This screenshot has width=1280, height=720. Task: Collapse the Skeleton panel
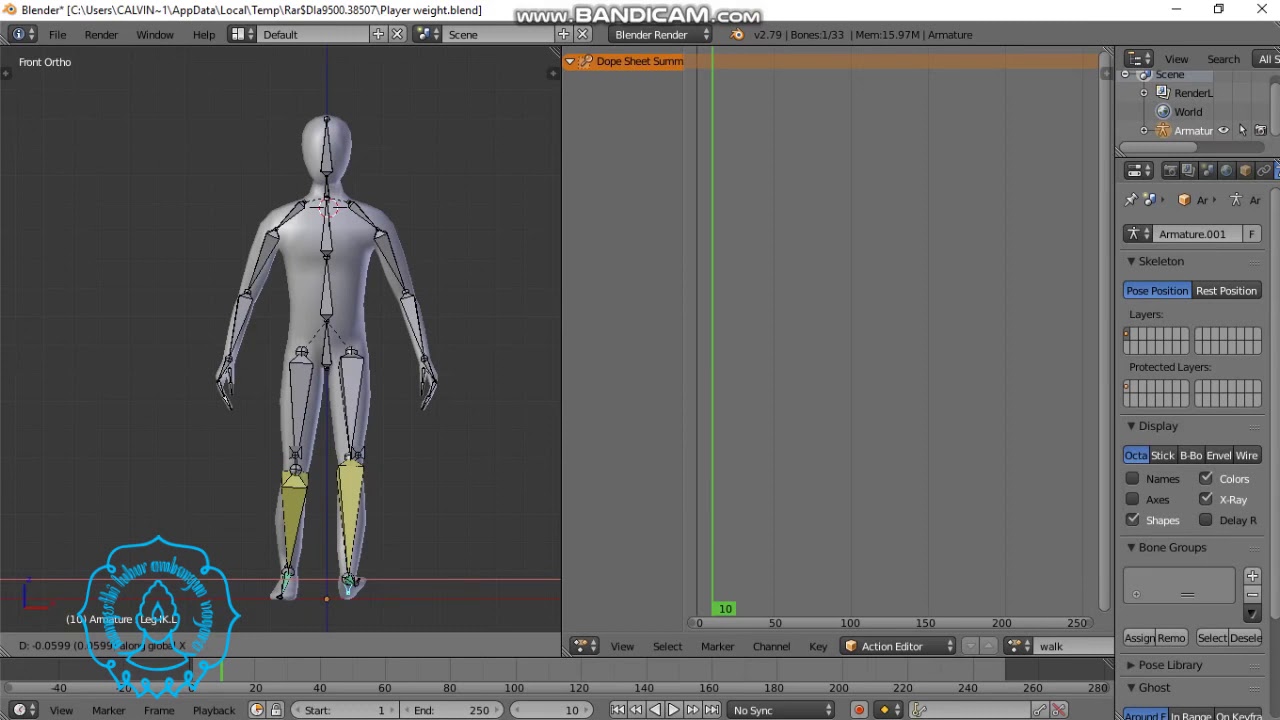(1131, 261)
